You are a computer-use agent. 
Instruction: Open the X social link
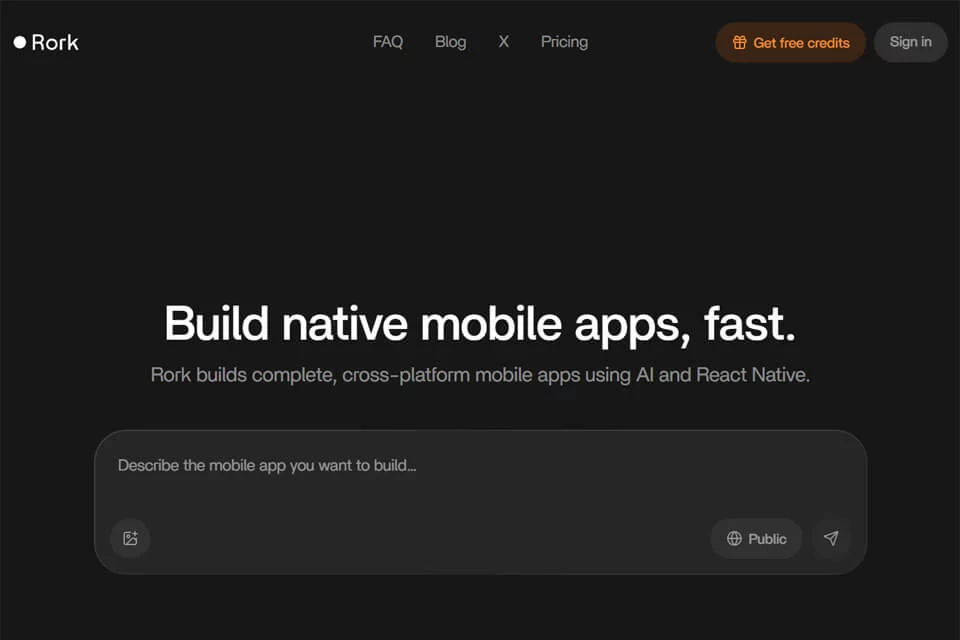point(503,42)
